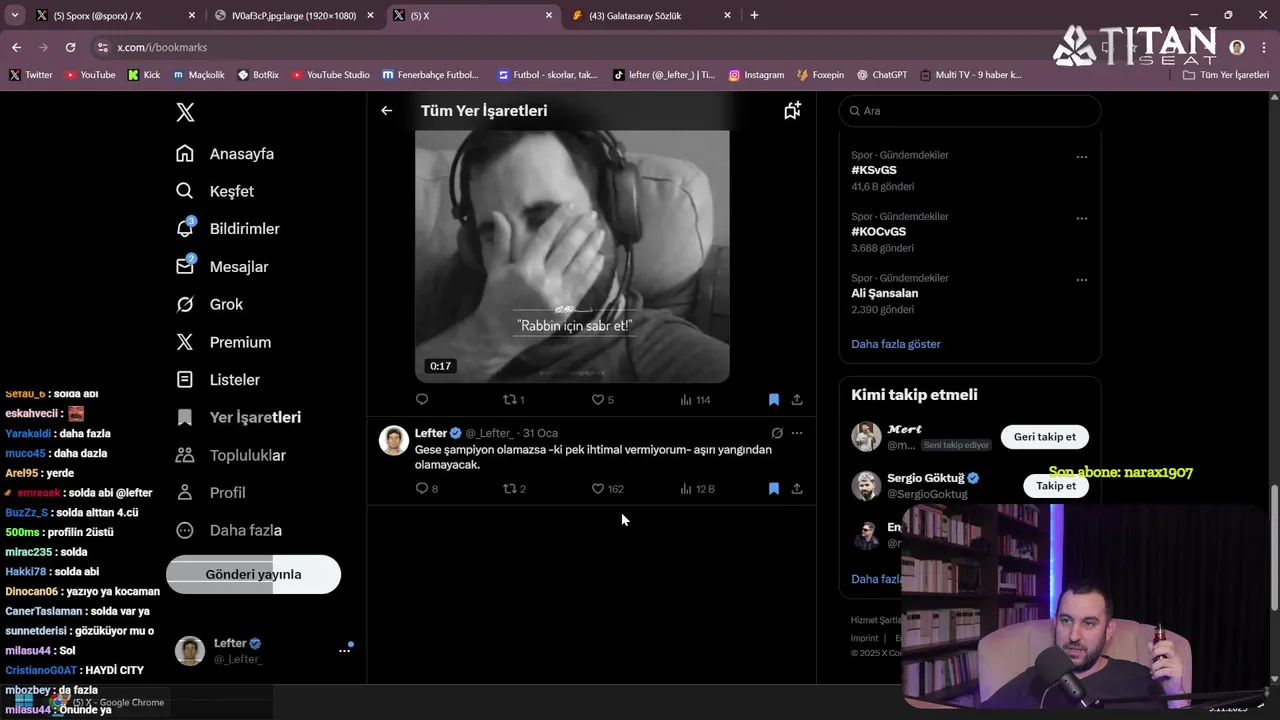This screenshot has width=1280, height=720.
Task: Like tweet with 162 likes
Action: point(607,489)
